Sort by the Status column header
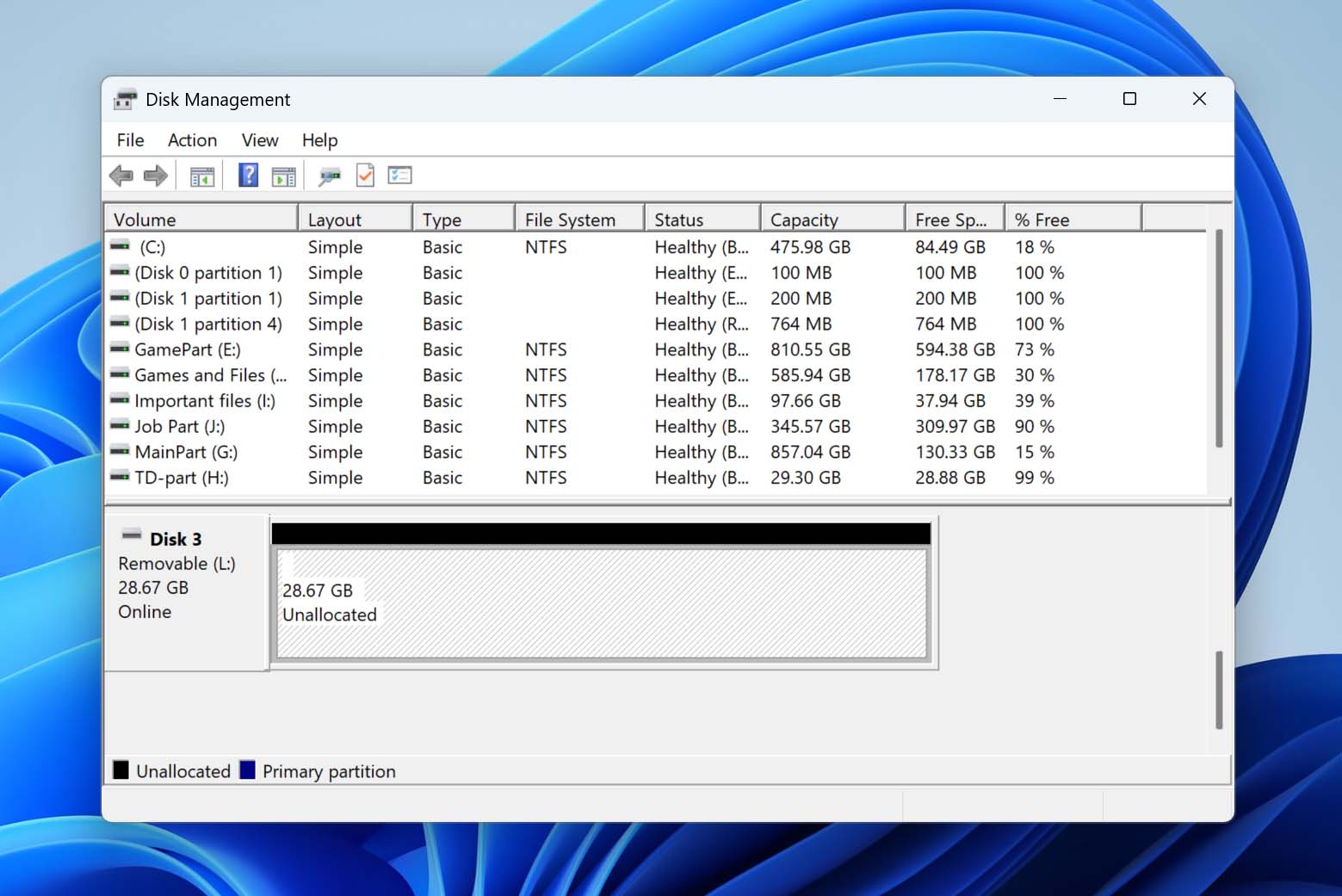The width and height of the screenshot is (1342, 896). (702, 219)
